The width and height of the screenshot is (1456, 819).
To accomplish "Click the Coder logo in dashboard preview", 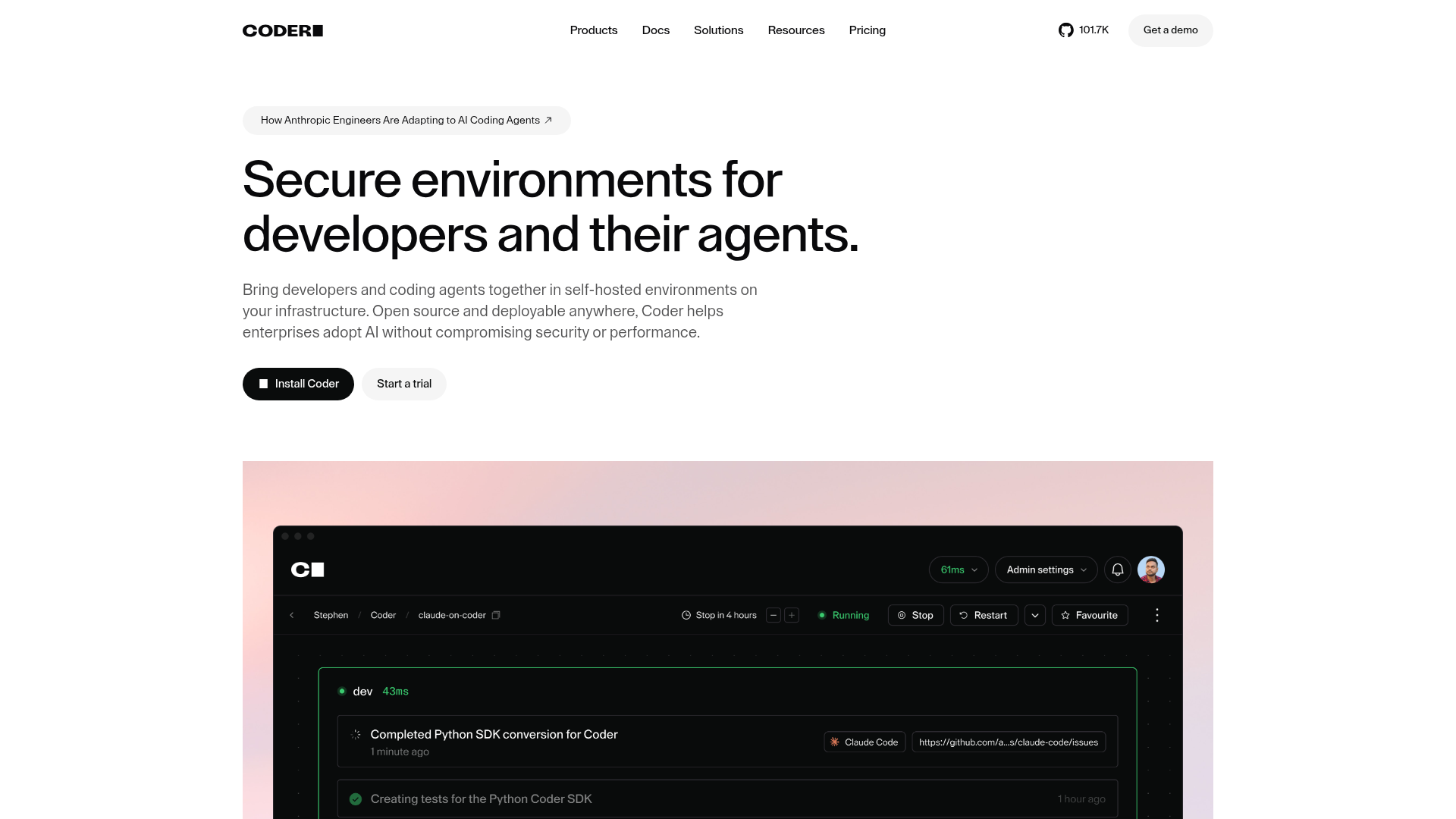I will tap(307, 570).
